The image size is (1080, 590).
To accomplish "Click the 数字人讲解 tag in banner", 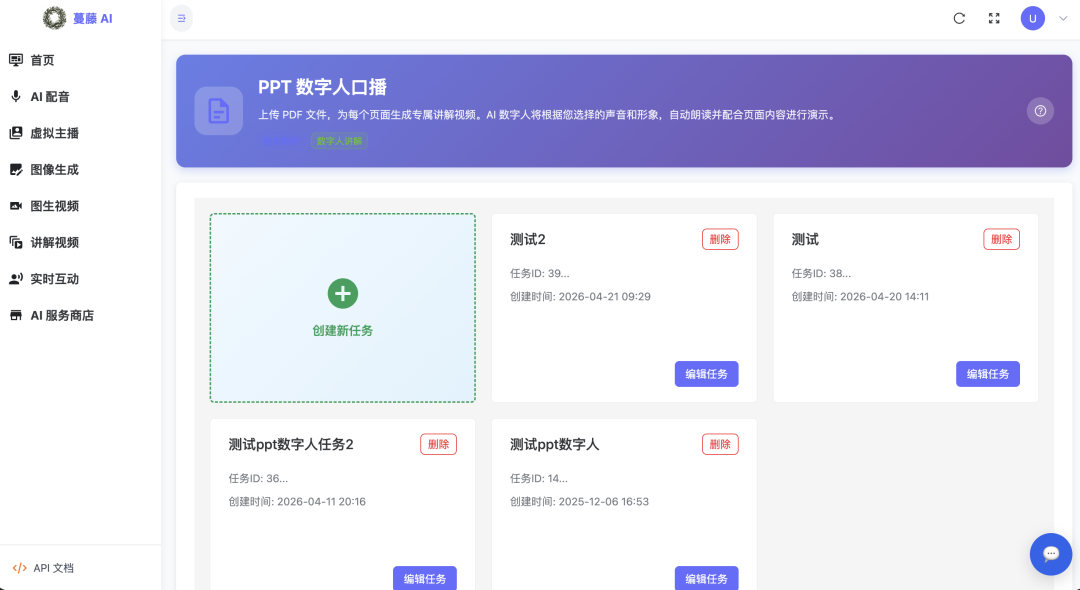I will pyautogui.click(x=339, y=141).
